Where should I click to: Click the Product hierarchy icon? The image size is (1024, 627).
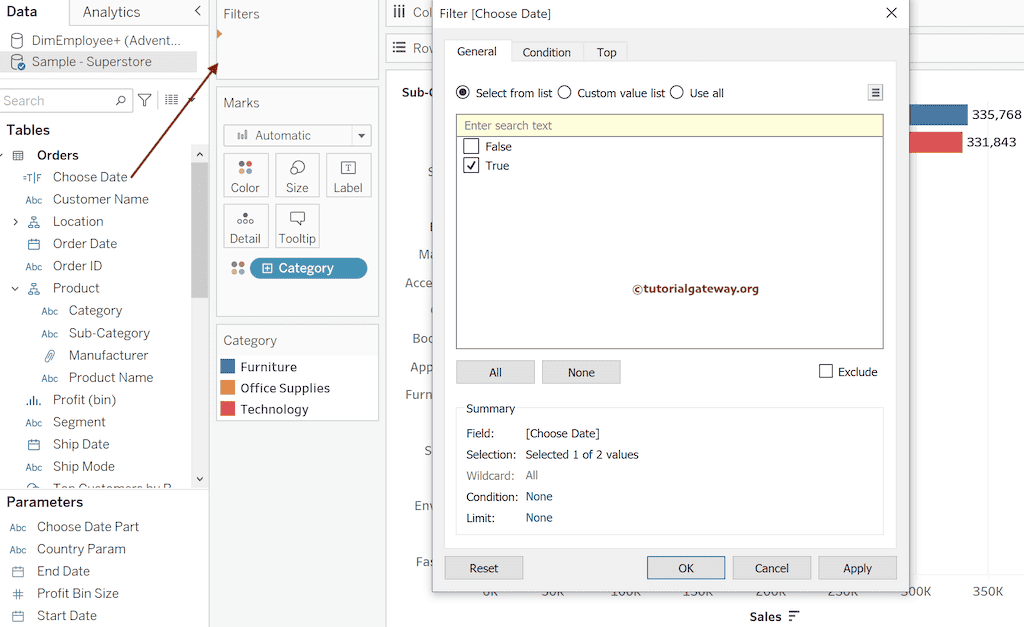[x=34, y=289]
